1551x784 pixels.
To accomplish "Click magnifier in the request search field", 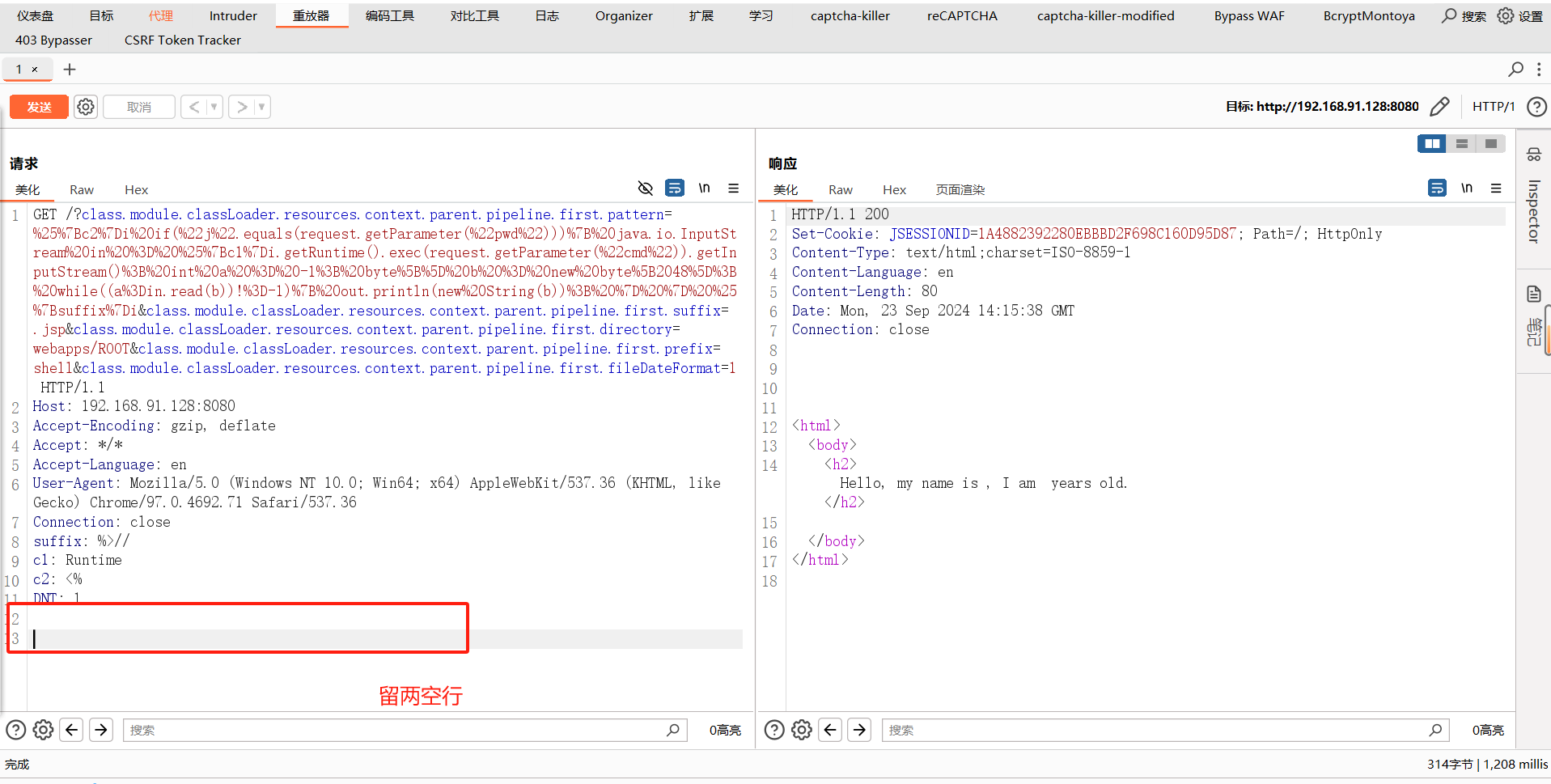I will point(672,730).
